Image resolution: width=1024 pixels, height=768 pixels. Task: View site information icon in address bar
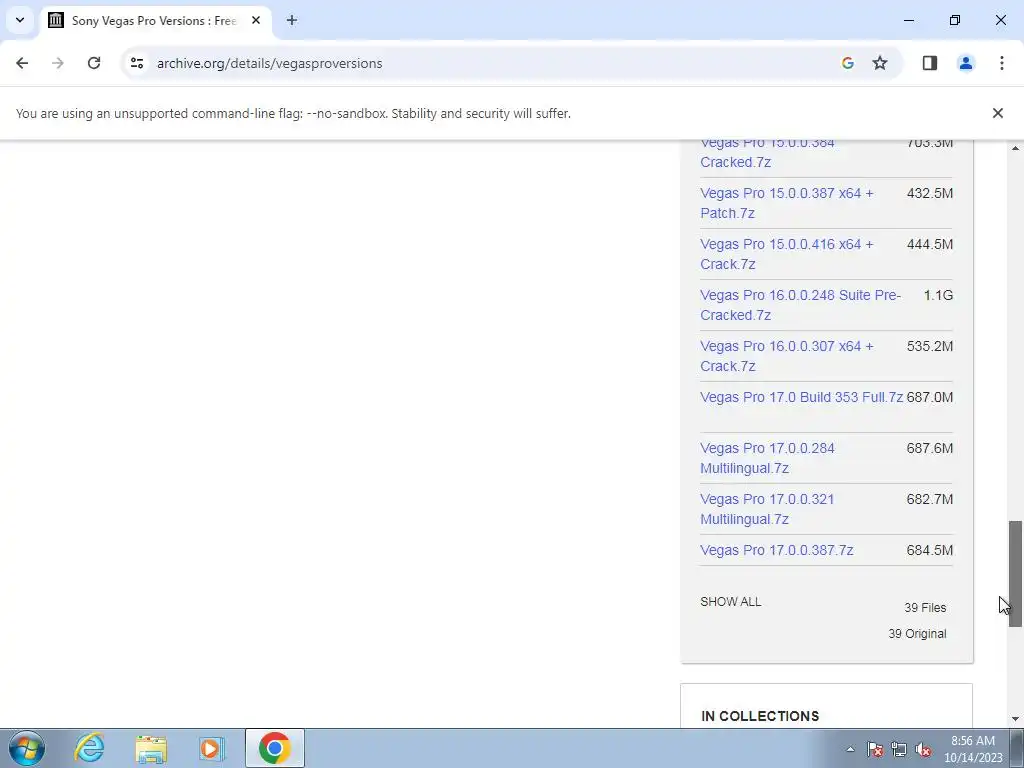(x=137, y=63)
